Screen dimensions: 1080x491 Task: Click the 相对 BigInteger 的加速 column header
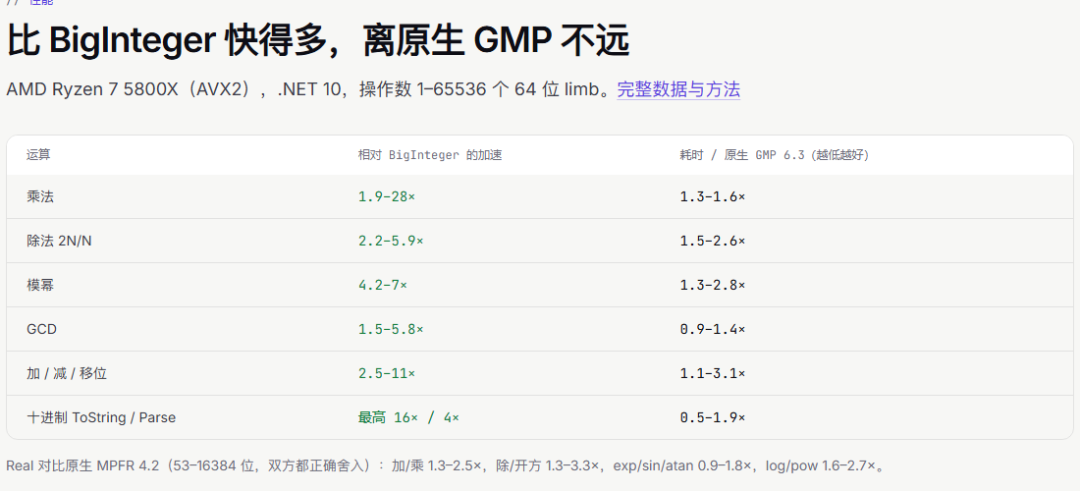430,155
